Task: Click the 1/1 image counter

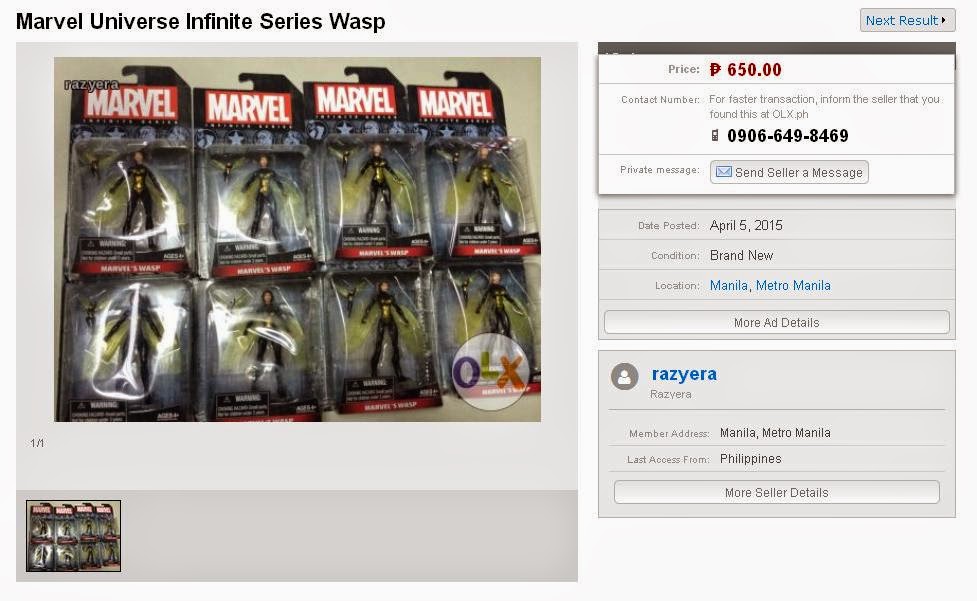Action: (37, 443)
